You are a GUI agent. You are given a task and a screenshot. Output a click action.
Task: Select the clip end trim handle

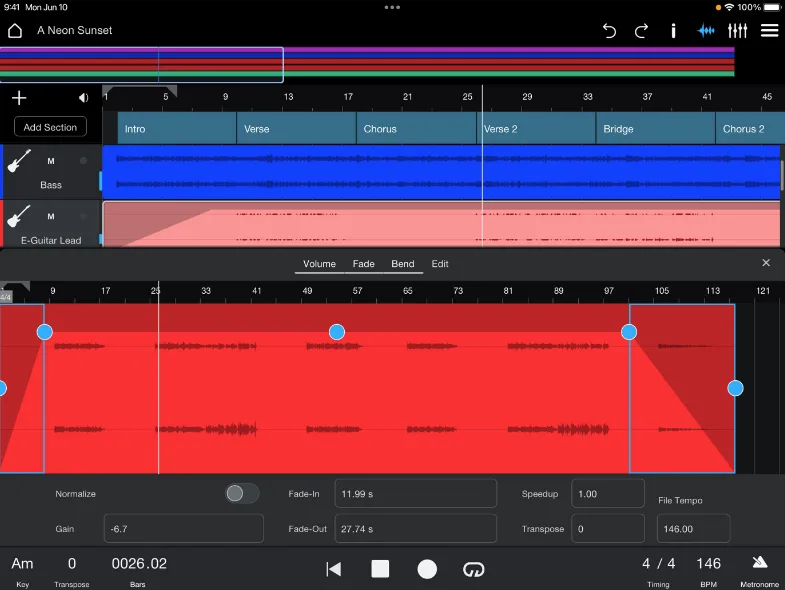coord(735,388)
